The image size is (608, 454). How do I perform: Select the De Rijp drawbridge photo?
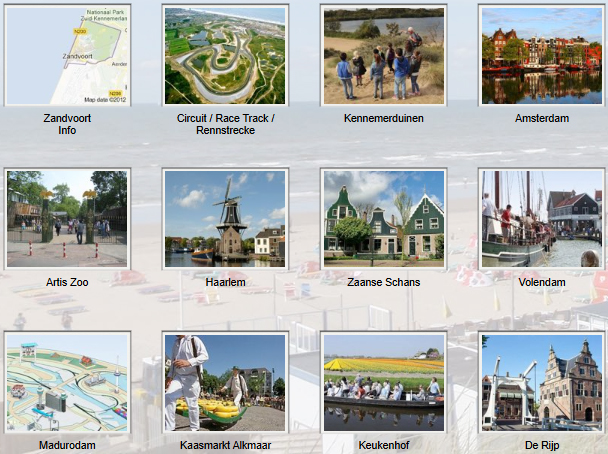click(x=541, y=382)
